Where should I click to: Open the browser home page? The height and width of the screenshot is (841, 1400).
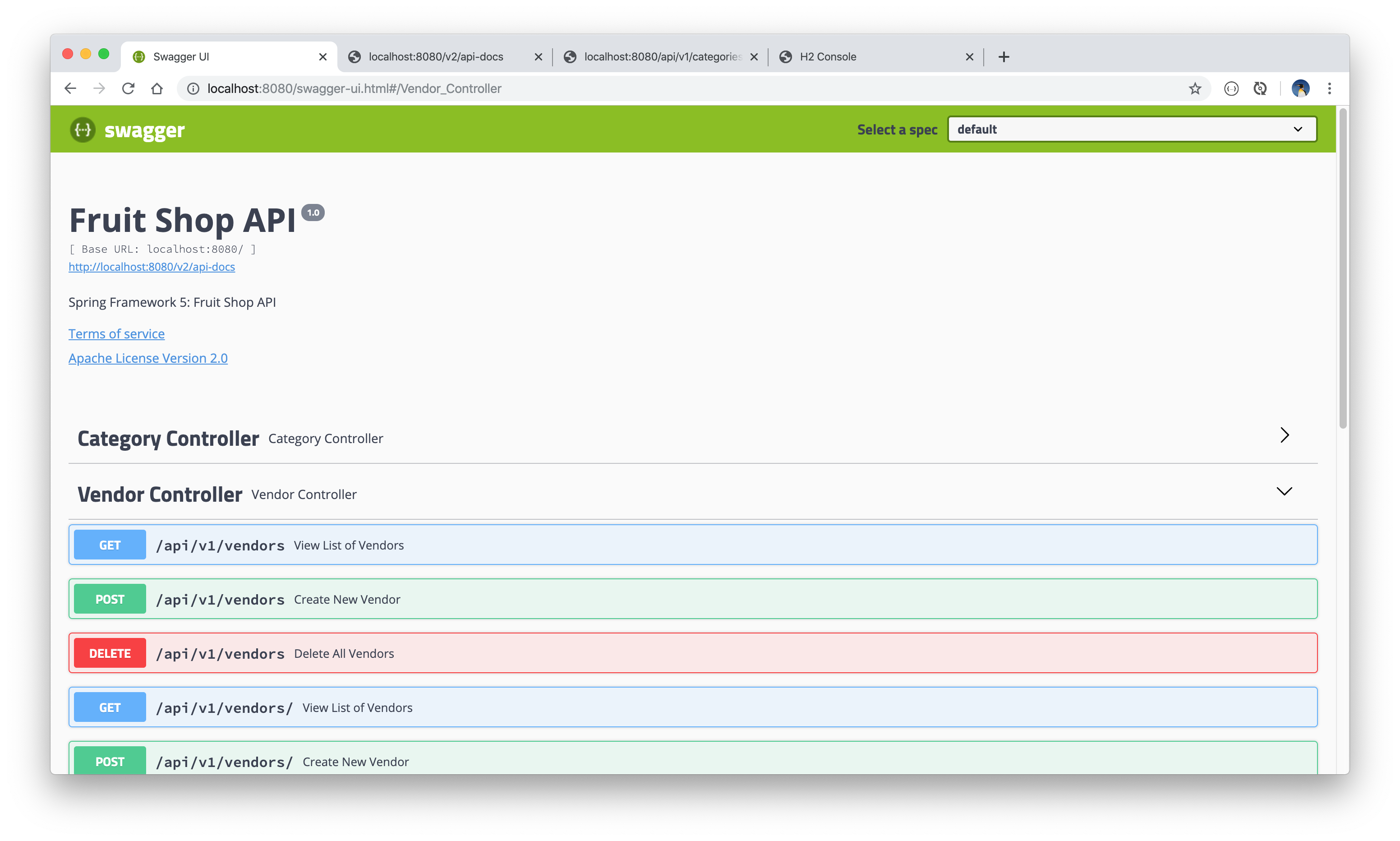click(157, 88)
